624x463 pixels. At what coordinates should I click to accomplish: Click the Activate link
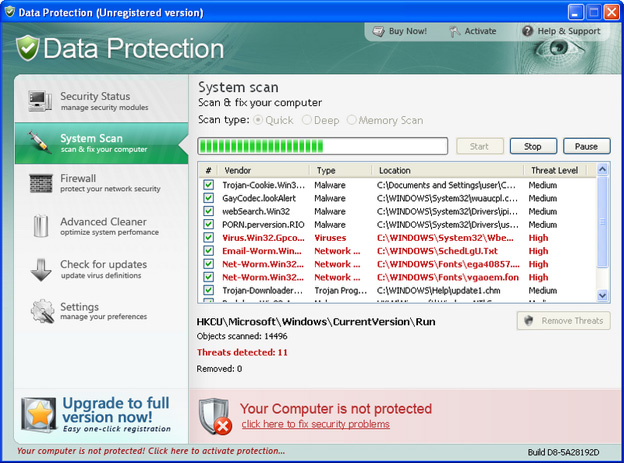[x=473, y=31]
